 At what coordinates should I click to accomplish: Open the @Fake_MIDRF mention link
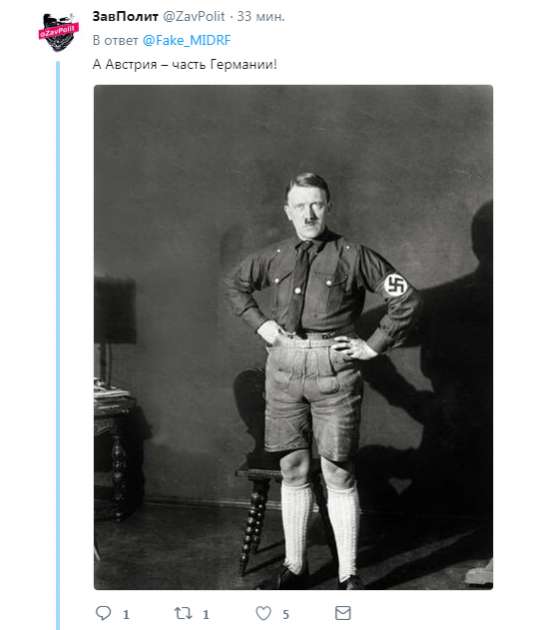[187, 41]
